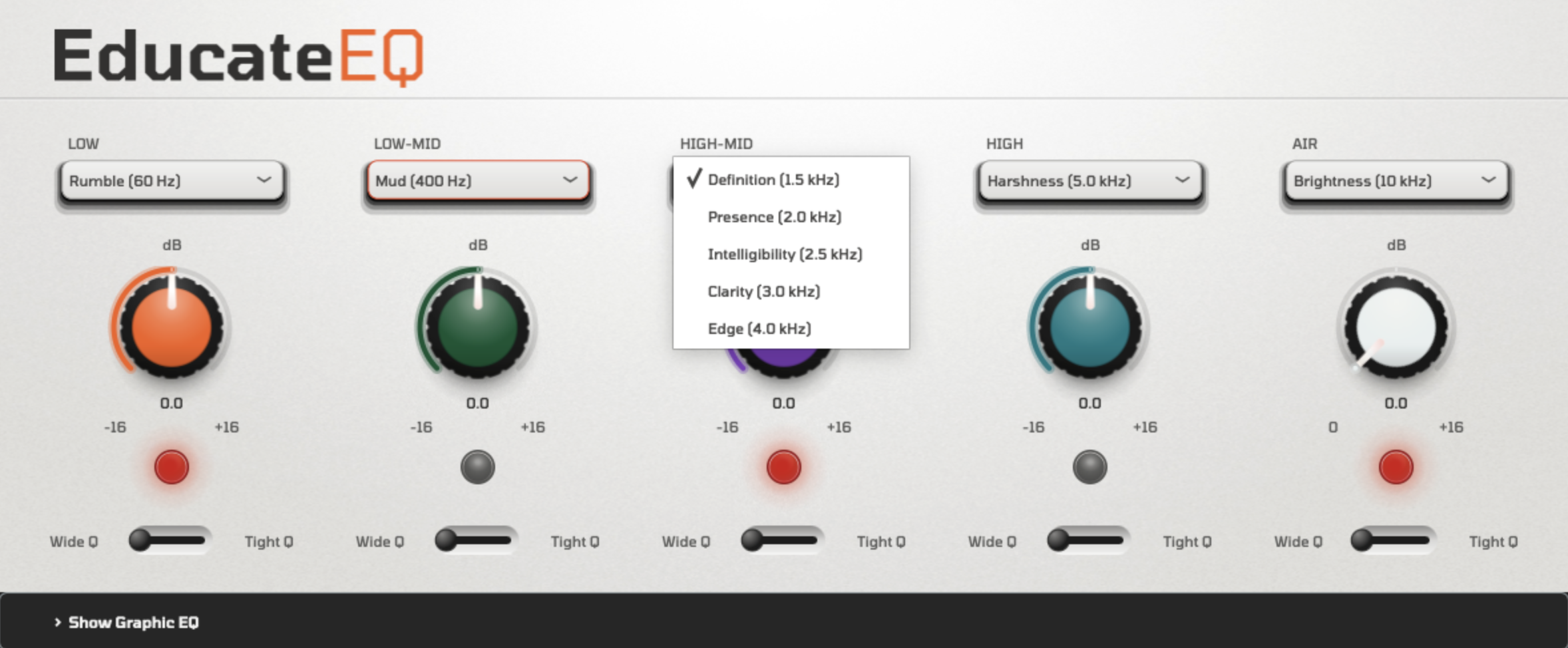Screen dimensions: 1568x648
Task: Open the Mud (400 Hz) dropdown
Action: point(478,180)
